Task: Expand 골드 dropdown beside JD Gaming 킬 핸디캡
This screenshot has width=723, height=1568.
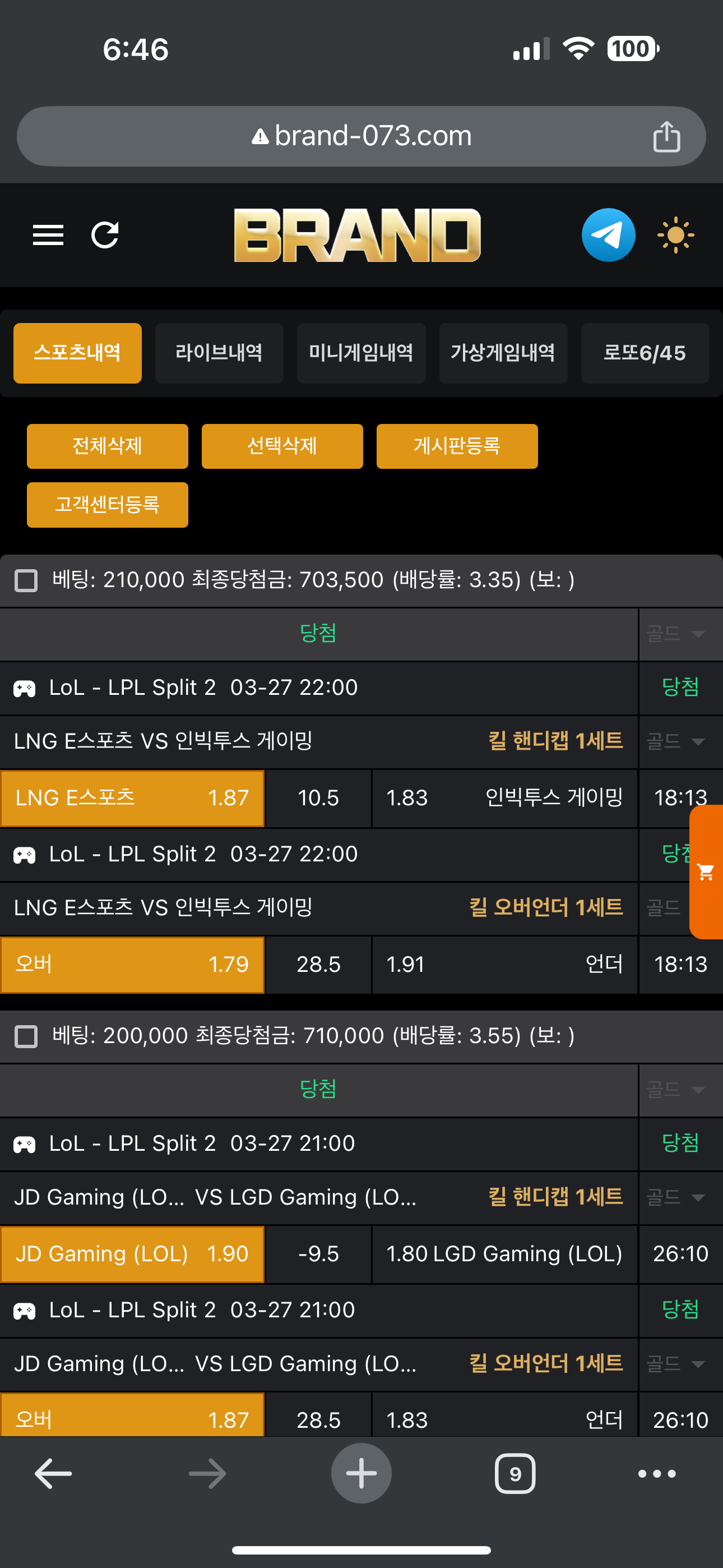Action: pos(675,1197)
